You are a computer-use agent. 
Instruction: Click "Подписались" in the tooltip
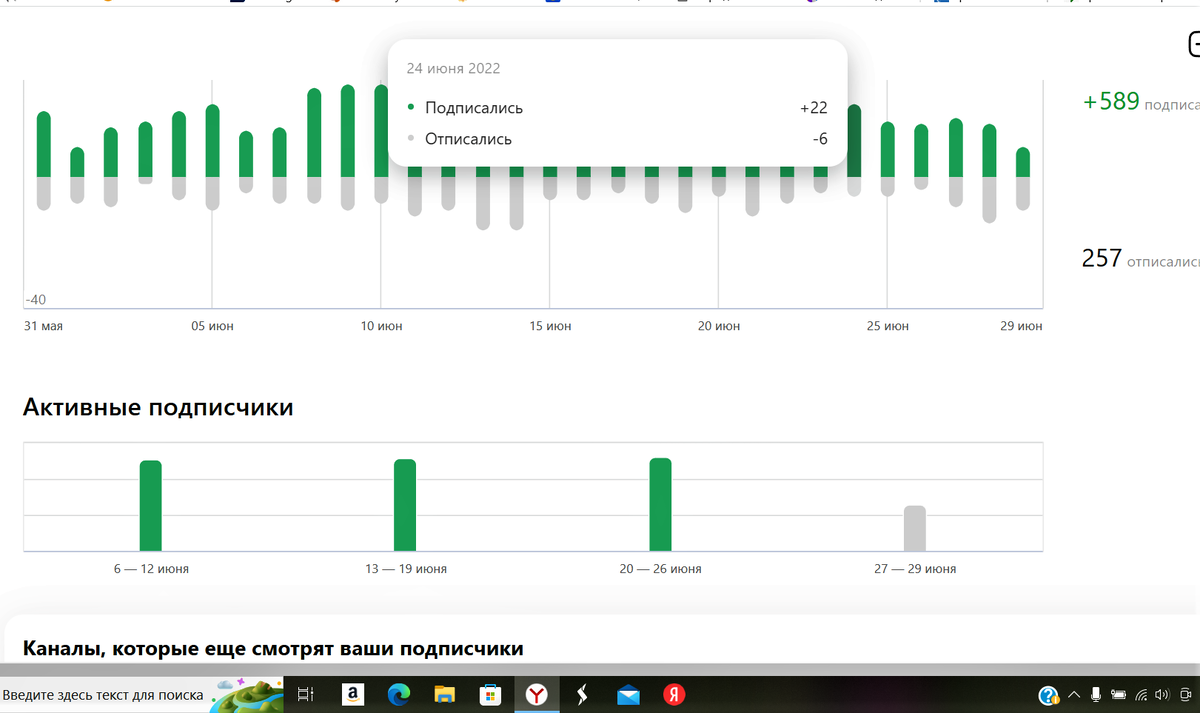click(473, 108)
